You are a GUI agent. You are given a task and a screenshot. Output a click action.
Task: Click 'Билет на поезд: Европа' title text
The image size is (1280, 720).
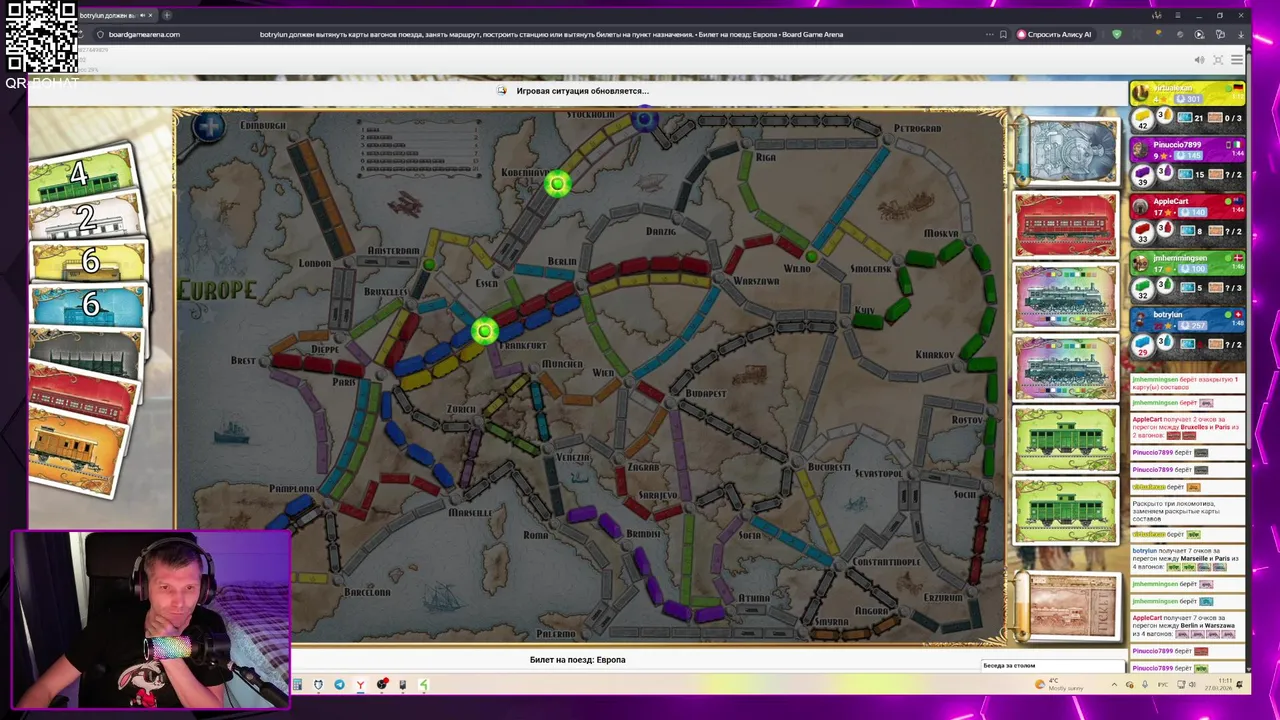tap(577, 660)
